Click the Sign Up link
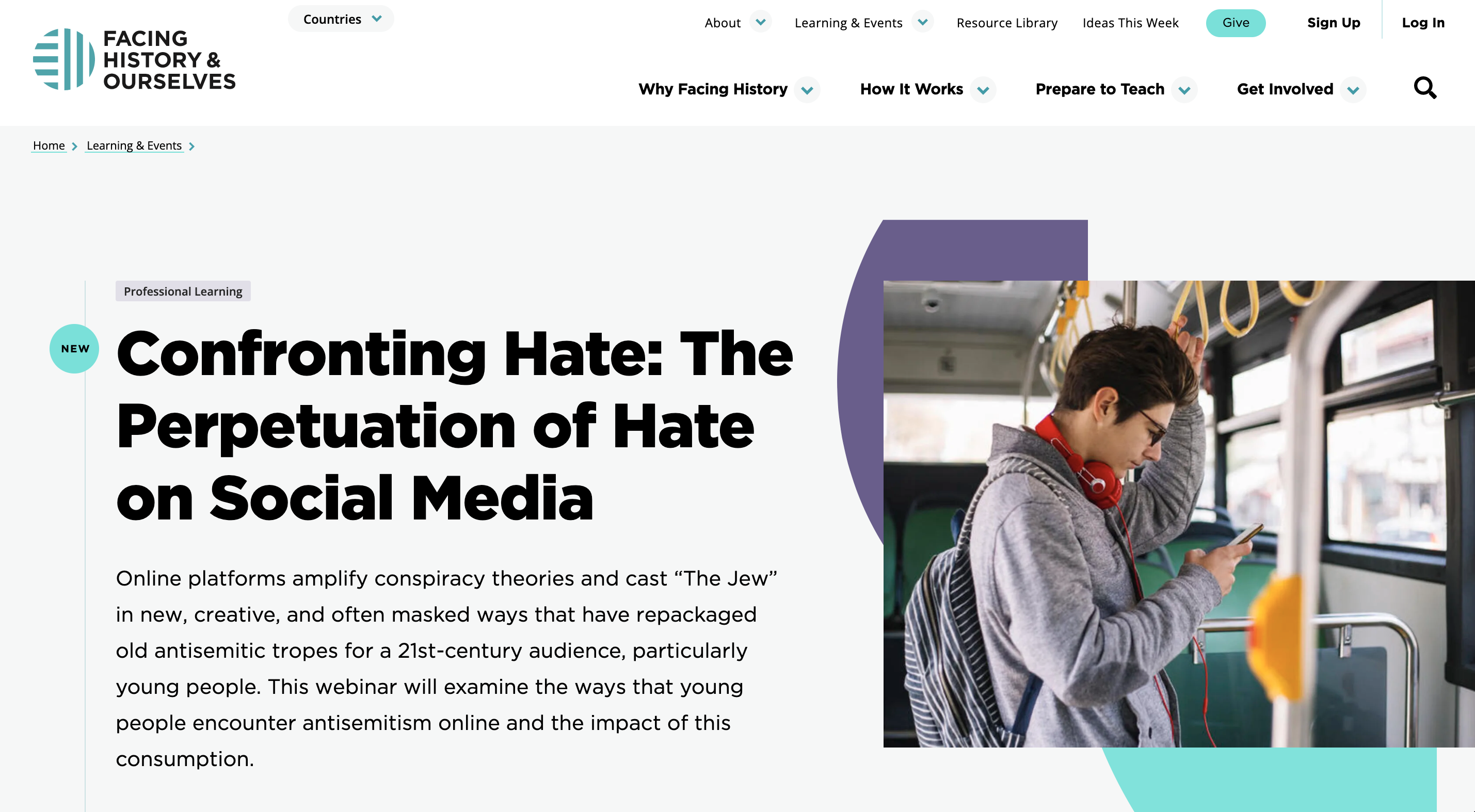The width and height of the screenshot is (1475, 812). point(1334,23)
